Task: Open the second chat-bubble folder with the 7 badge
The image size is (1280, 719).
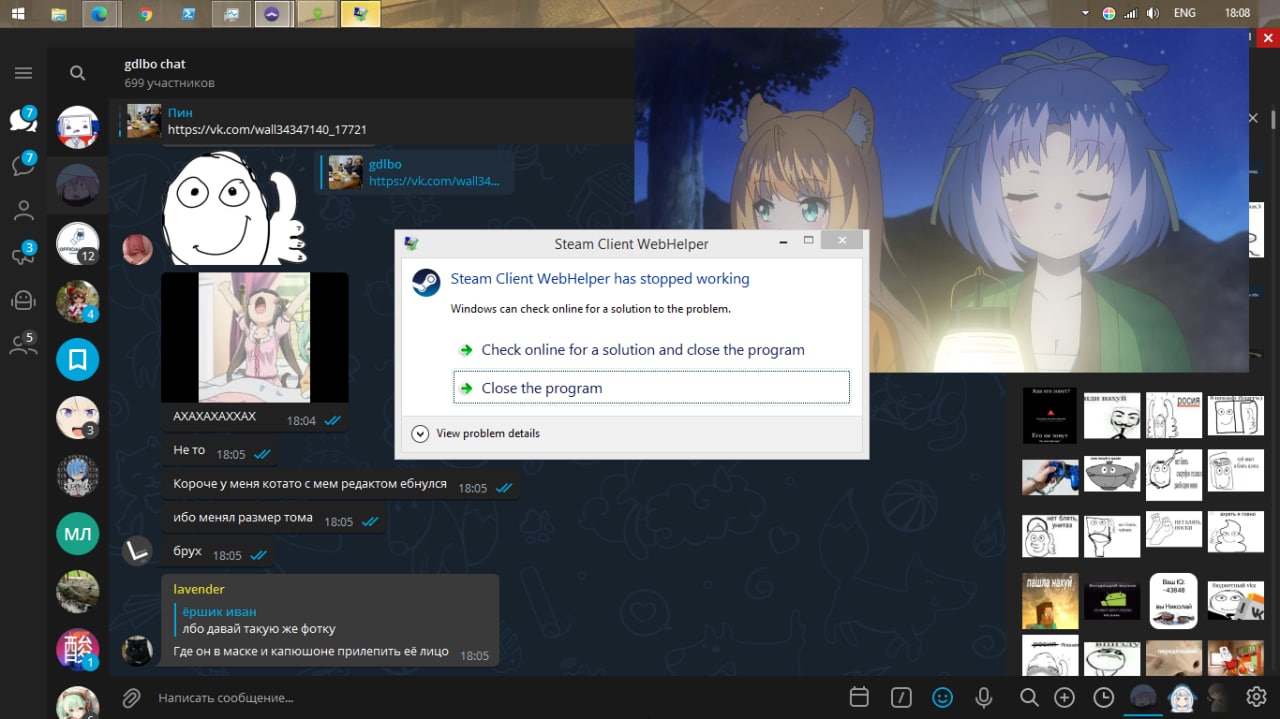Action: point(23,165)
